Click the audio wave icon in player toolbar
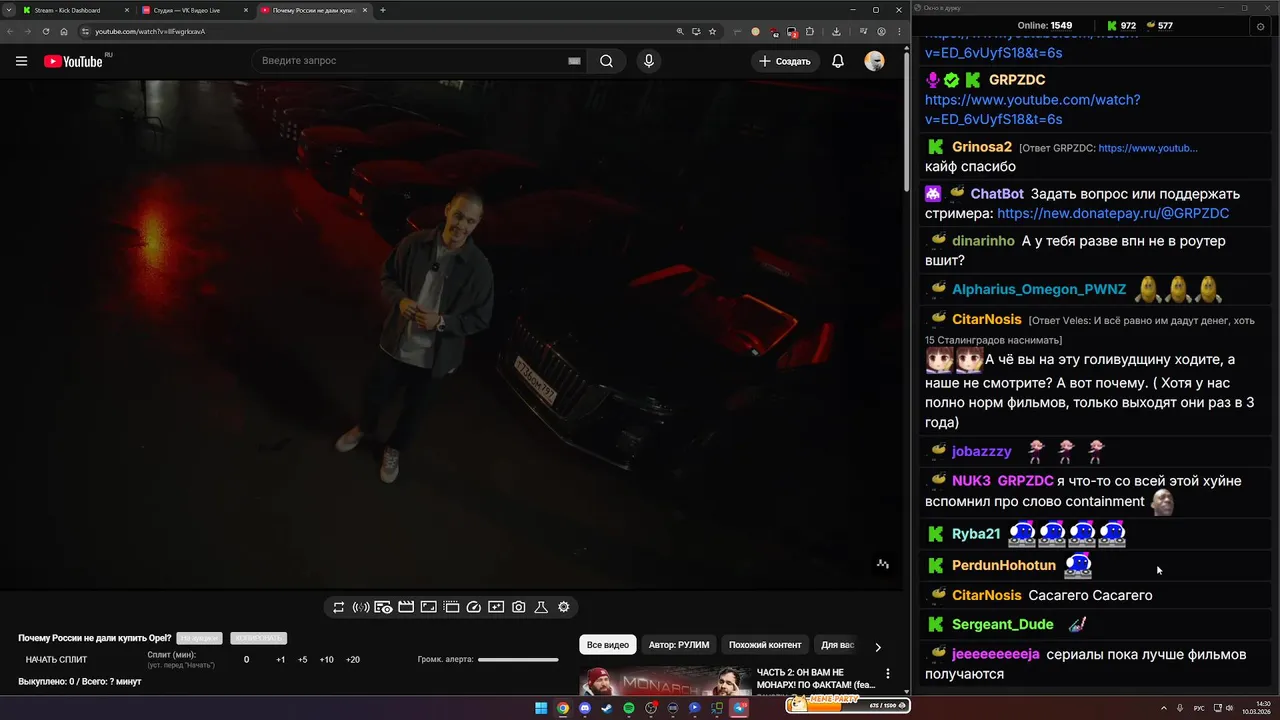The height and width of the screenshot is (720, 1280). pos(361,607)
